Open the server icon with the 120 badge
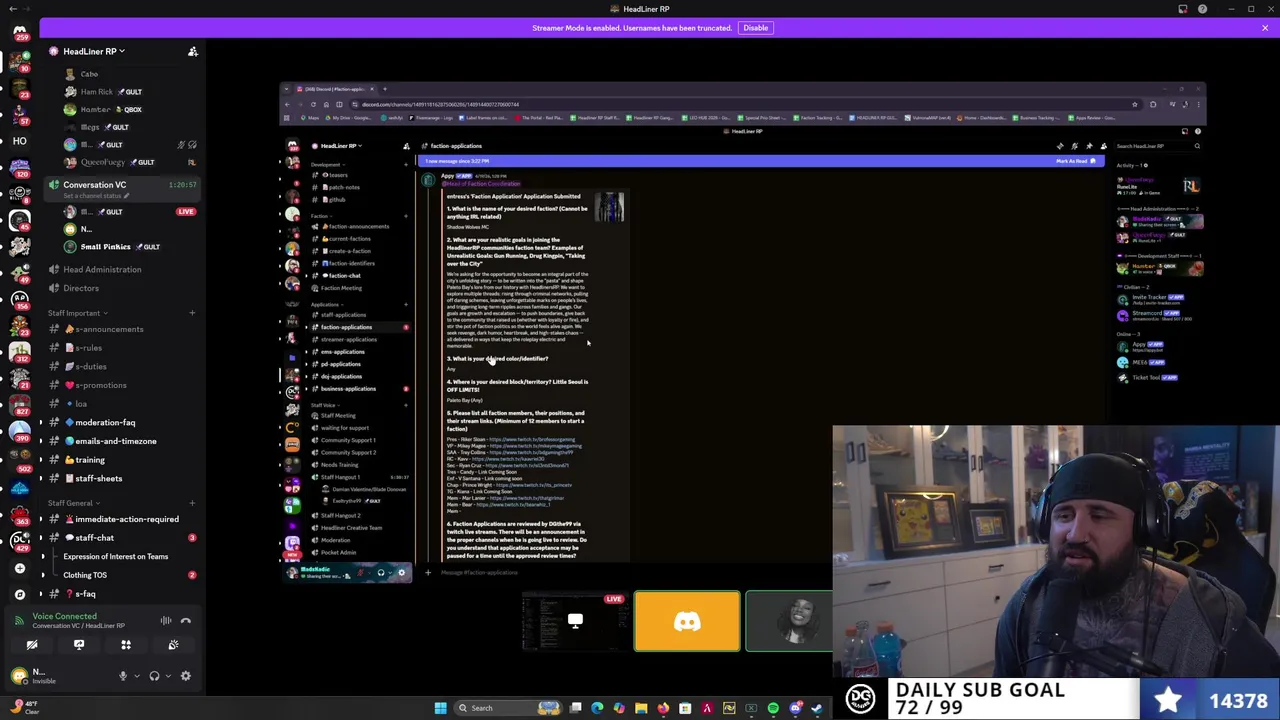Image resolution: width=1280 pixels, height=720 pixels. (19, 169)
